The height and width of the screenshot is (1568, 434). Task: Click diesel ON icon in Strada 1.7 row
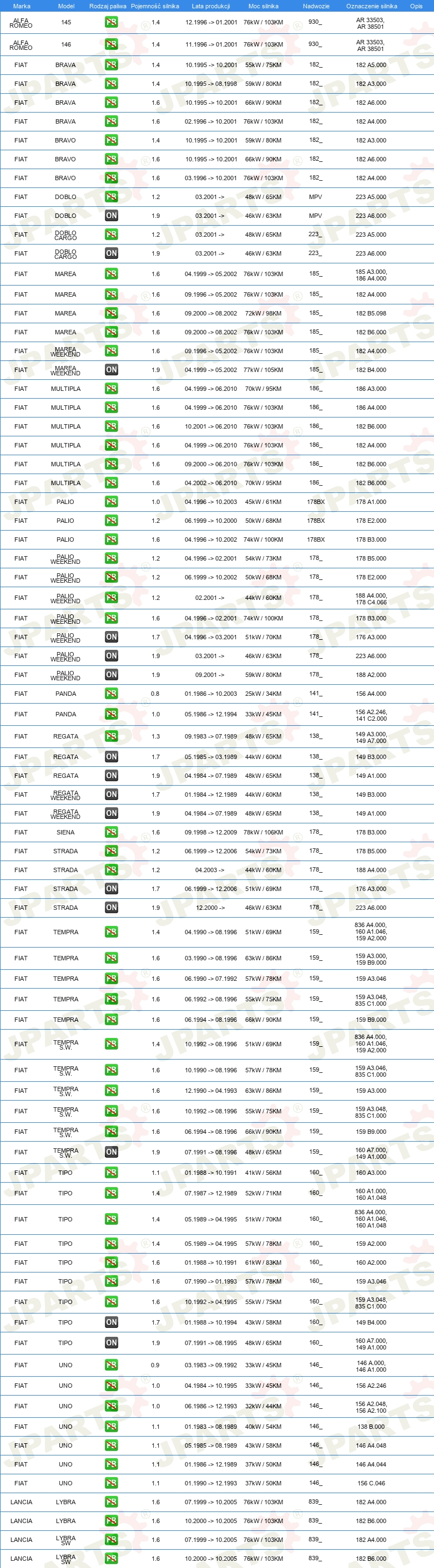111,889
